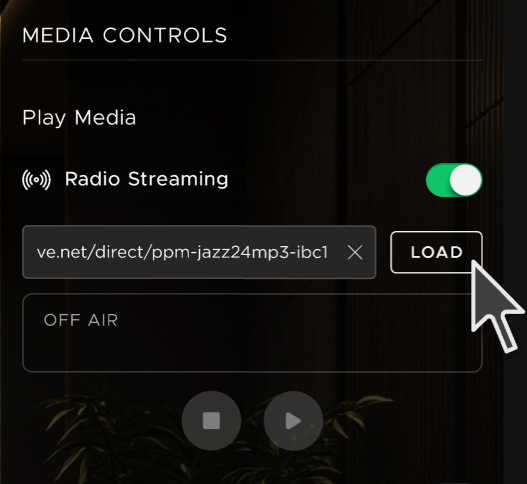527x484 pixels.
Task: Select the OFF AIR status box
Action: pyautogui.click(x=252, y=333)
